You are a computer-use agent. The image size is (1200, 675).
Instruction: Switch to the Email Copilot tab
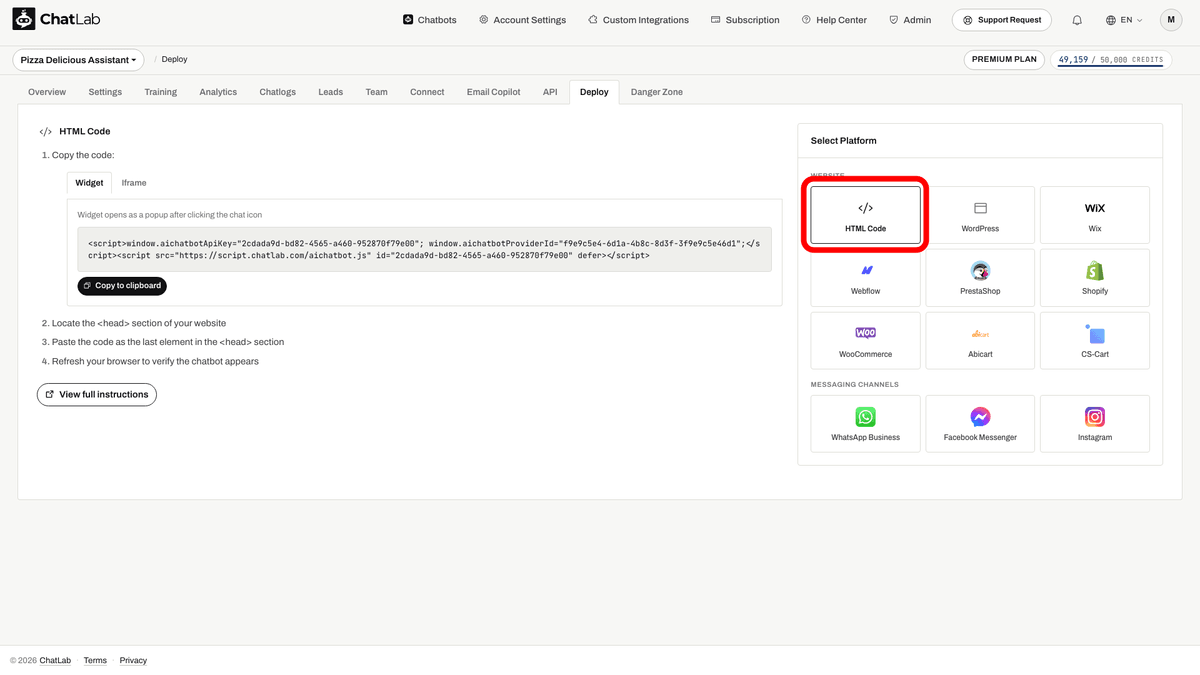(494, 92)
